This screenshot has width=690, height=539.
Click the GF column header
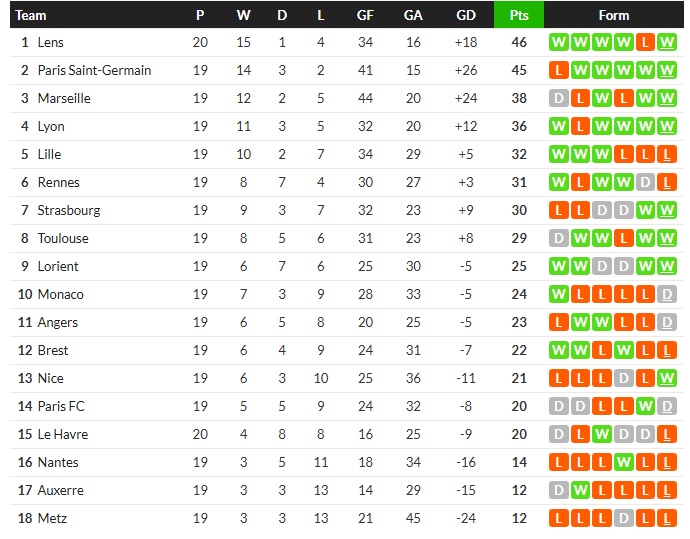point(365,15)
